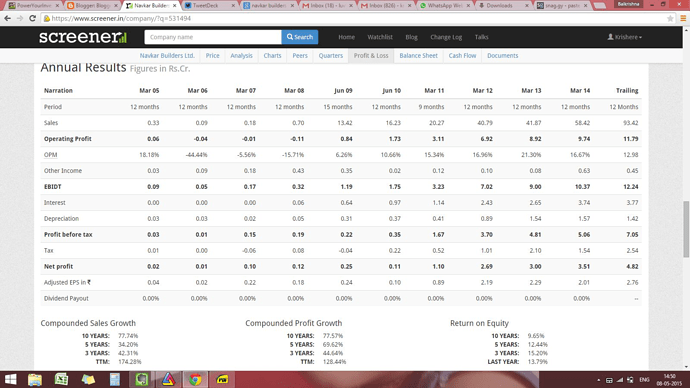Screen dimensions: 690x388
Task: Click the Compounded Sales Growth heading
Action: coord(88,323)
